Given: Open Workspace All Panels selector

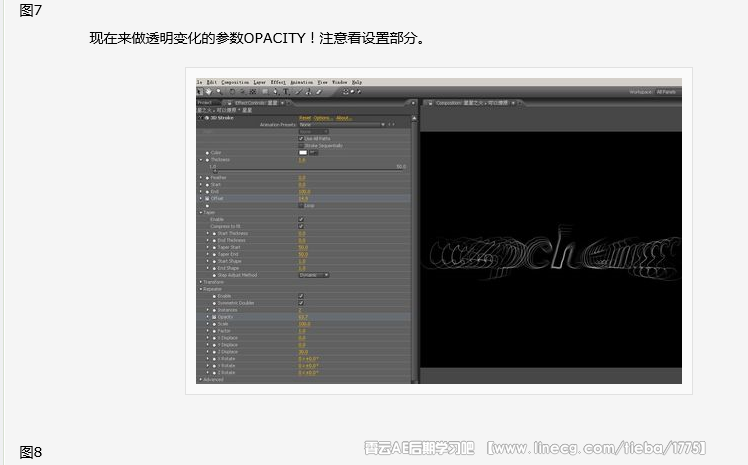Looking at the screenshot, I should click(x=666, y=92).
